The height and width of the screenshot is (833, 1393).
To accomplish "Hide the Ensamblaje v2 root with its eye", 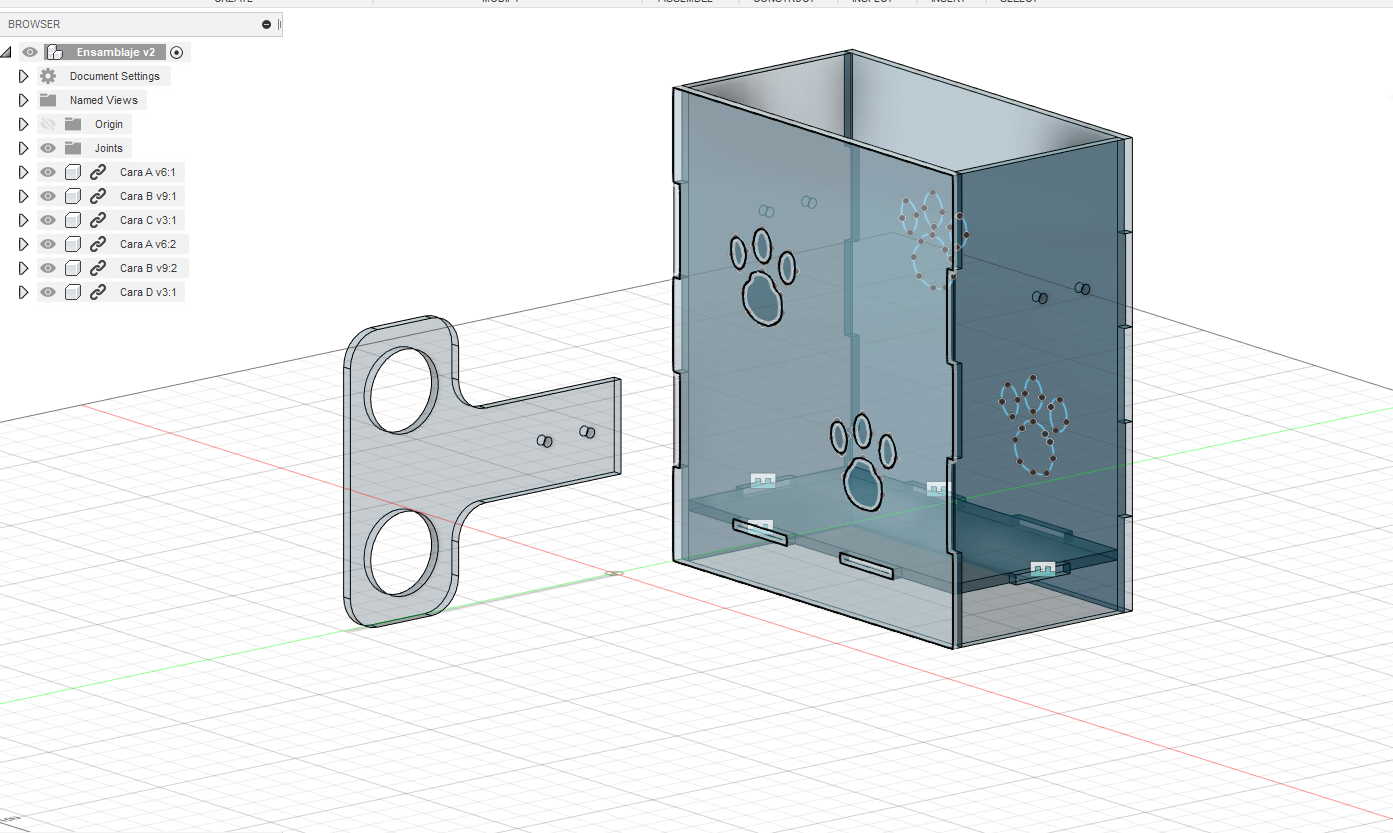I will pyautogui.click(x=30, y=52).
